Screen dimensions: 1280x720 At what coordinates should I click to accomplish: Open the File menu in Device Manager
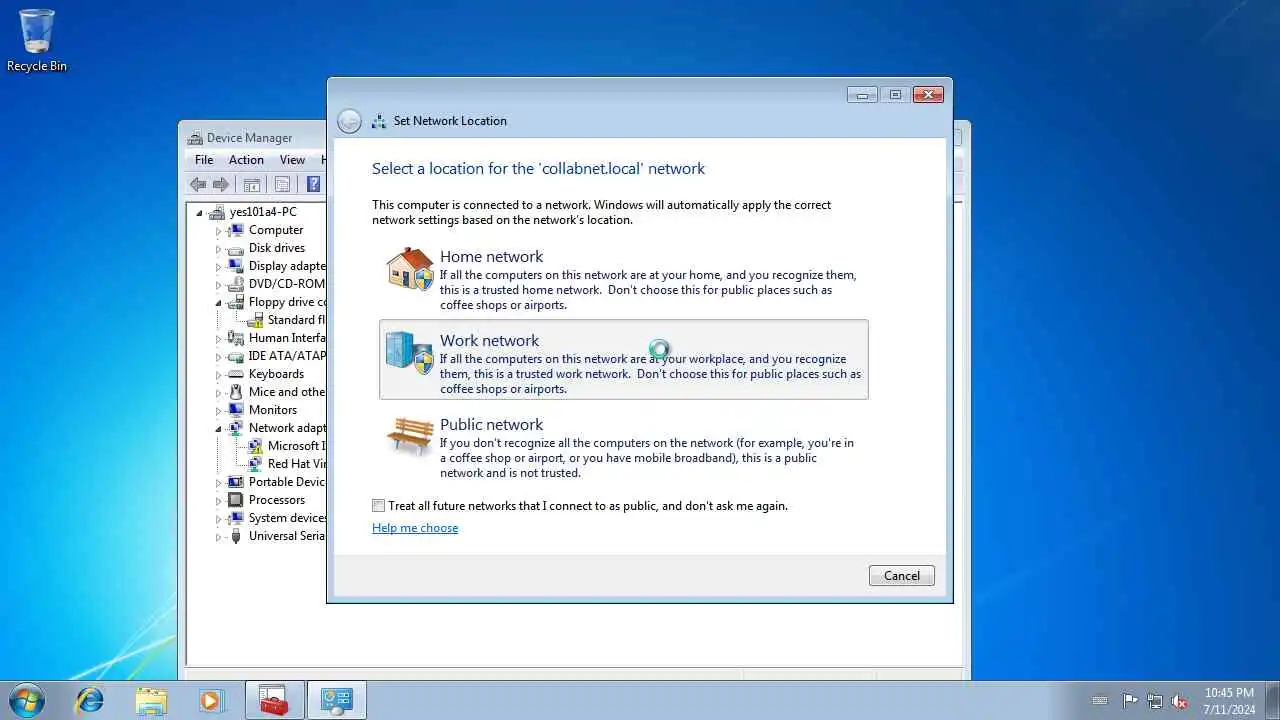coord(204,160)
